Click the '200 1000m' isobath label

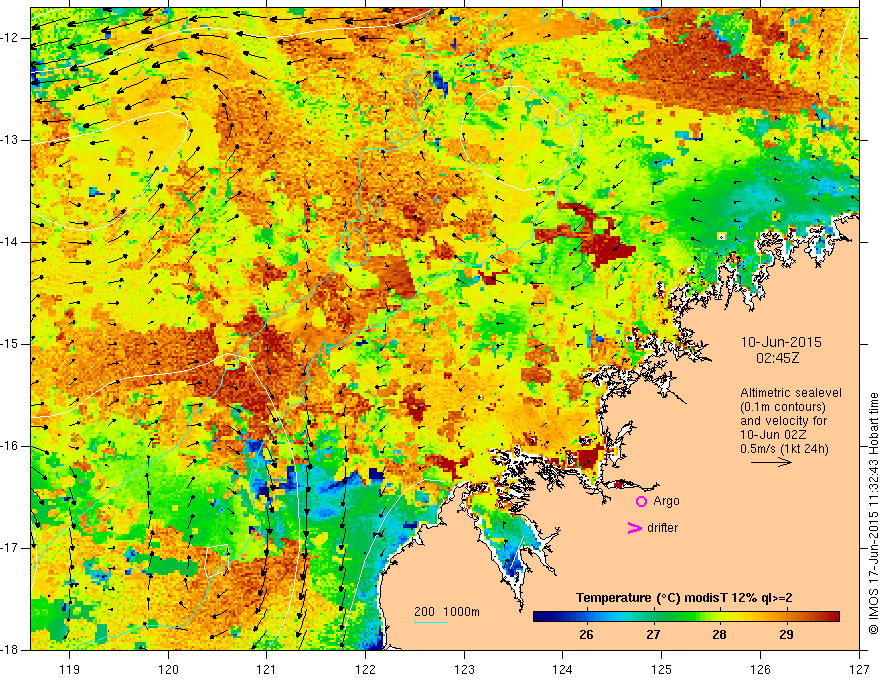(447, 612)
